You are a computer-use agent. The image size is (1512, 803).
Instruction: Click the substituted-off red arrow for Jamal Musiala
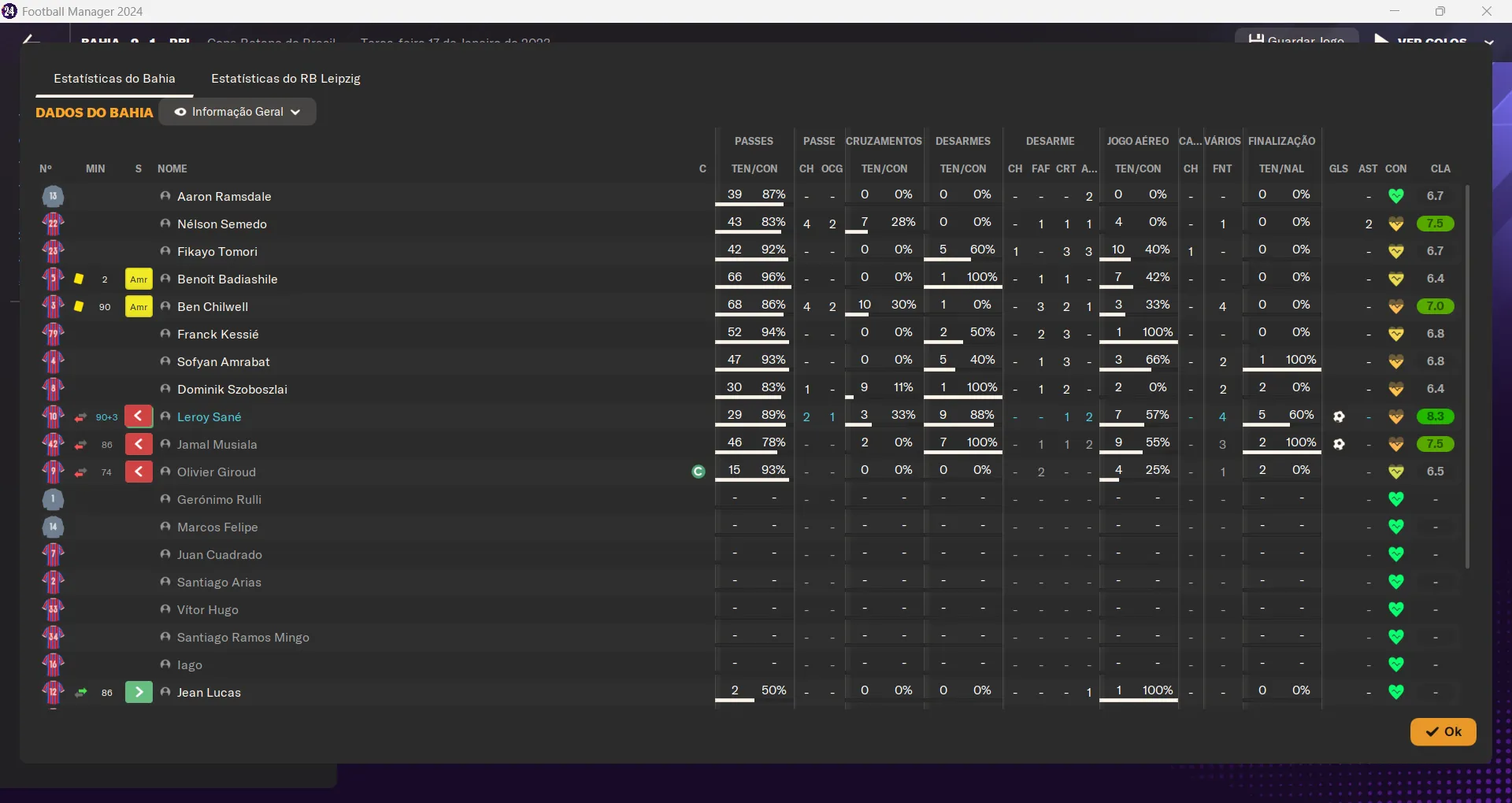pyautogui.click(x=139, y=444)
